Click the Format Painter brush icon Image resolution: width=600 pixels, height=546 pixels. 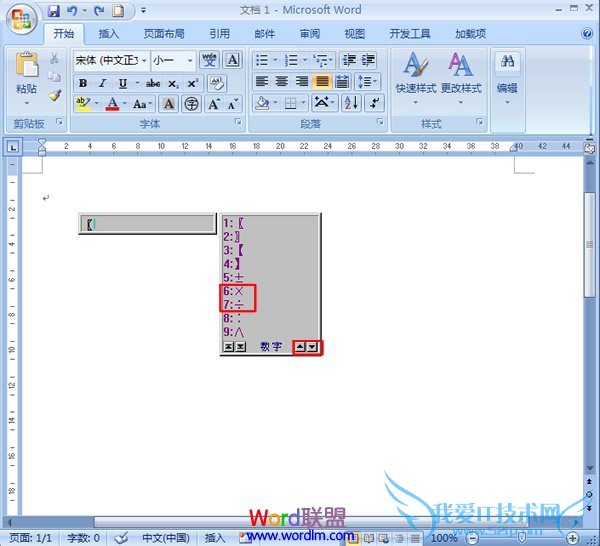coord(54,95)
